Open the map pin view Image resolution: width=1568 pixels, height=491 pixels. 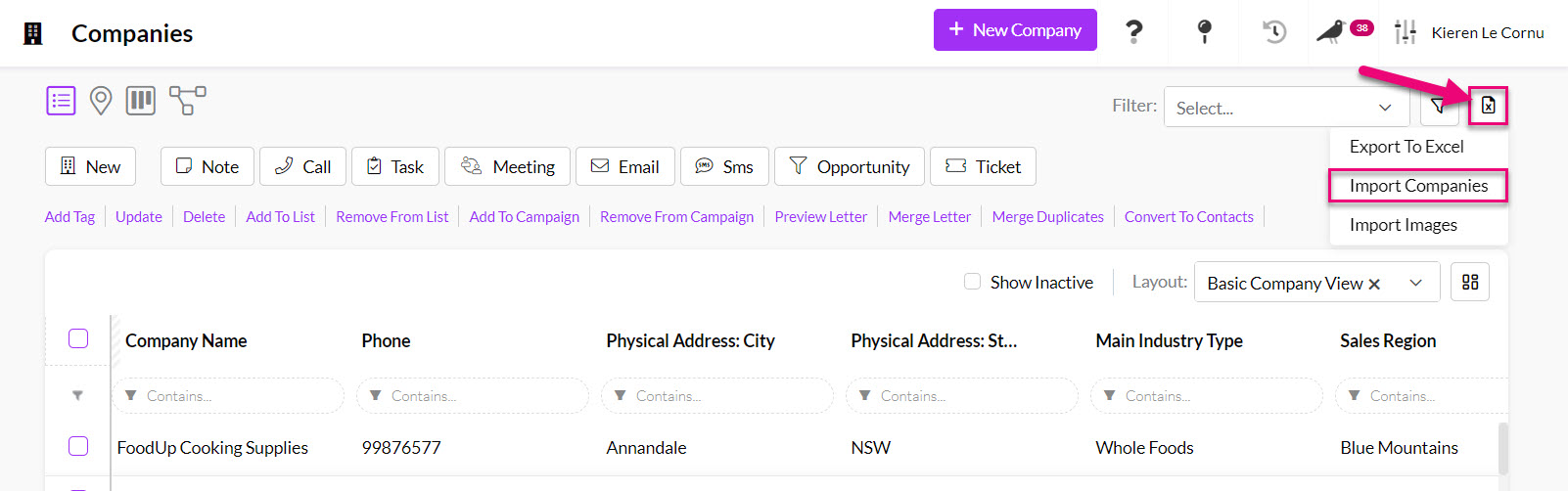pos(101,100)
